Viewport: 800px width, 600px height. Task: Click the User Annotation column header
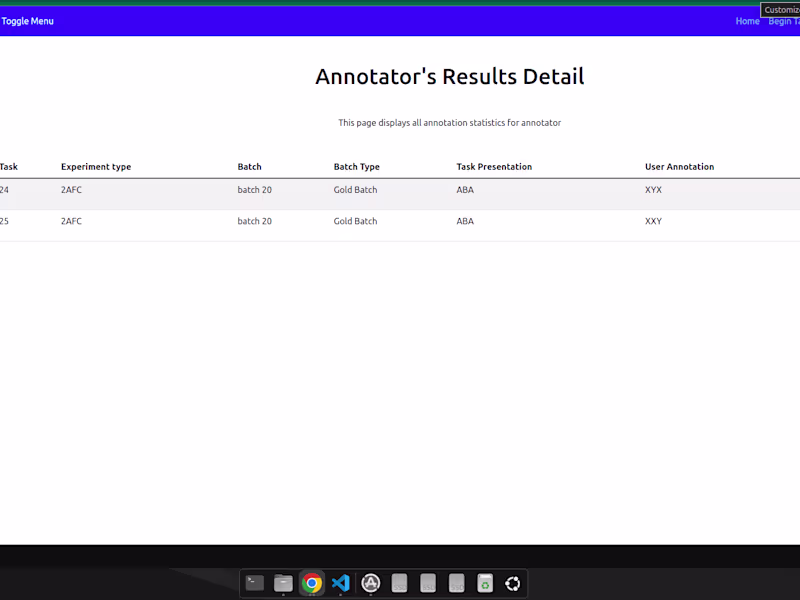(x=679, y=167)
